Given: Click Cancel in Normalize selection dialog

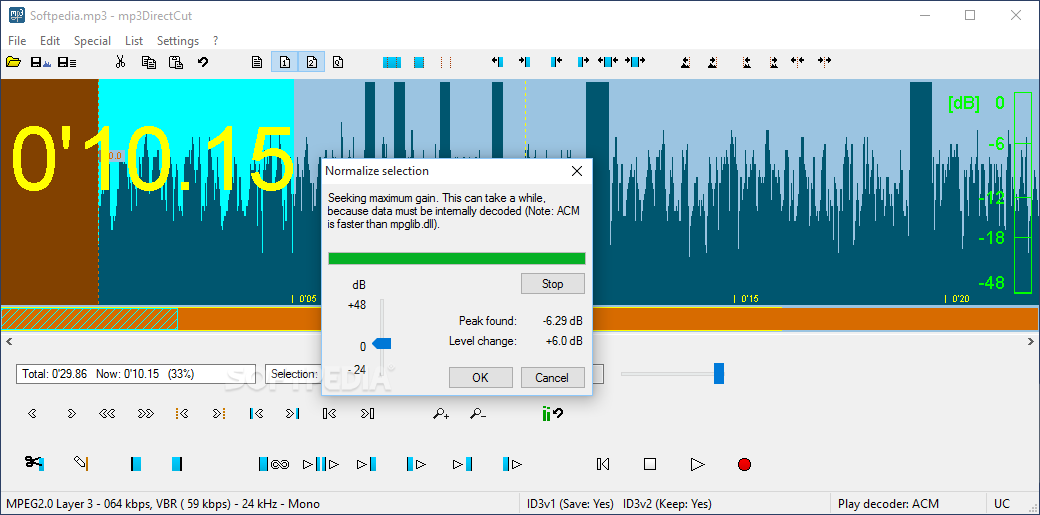Looking at the screenshot, I should click(552, 378).
